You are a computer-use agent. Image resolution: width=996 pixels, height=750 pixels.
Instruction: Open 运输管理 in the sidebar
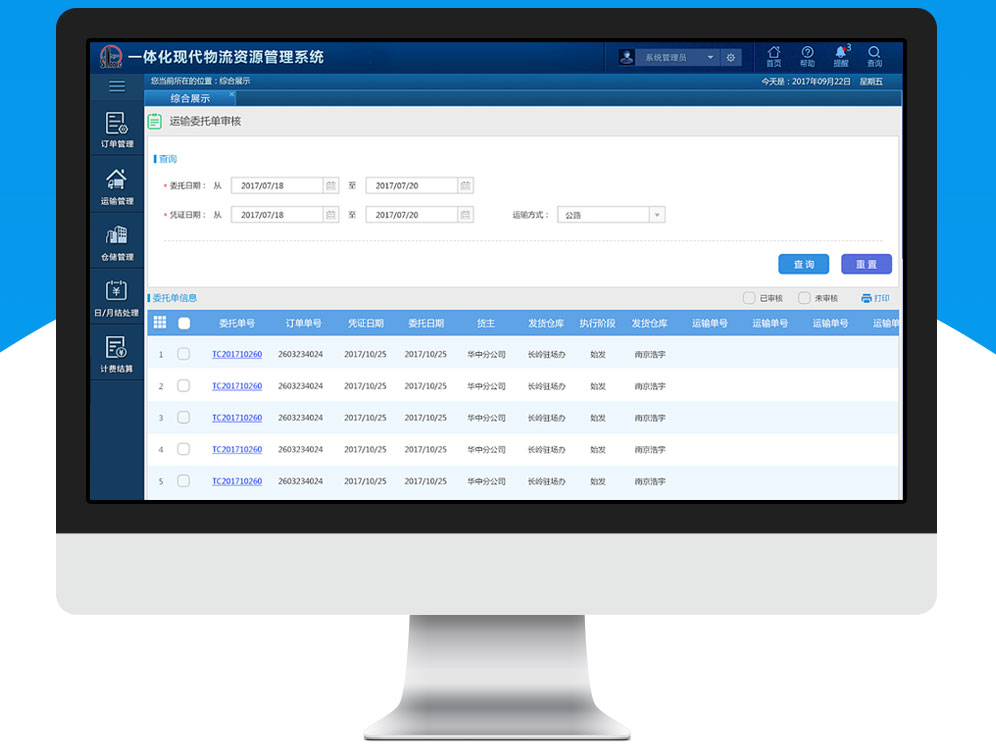pos(117,187)
